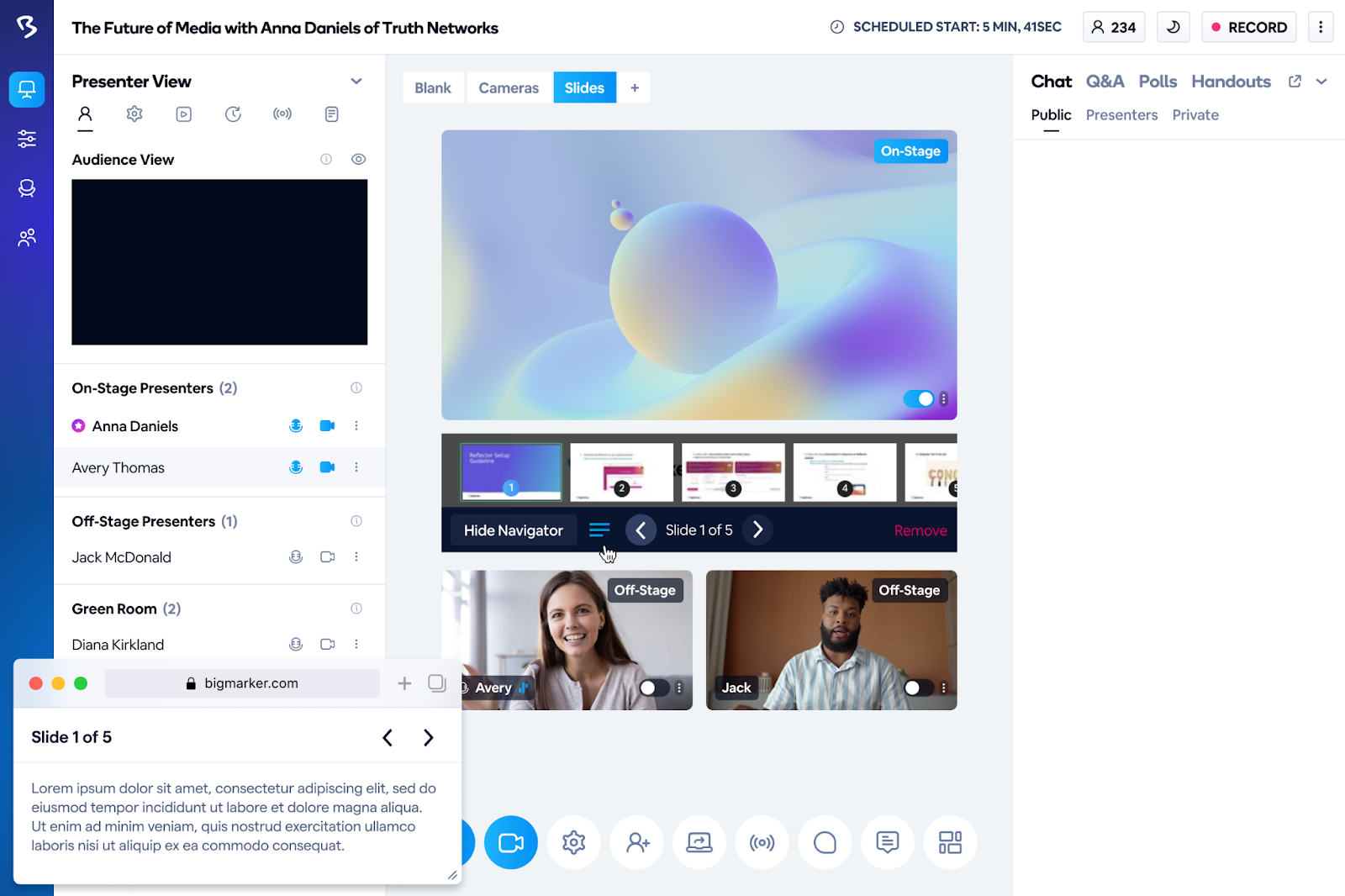Image resolution: width=1345 pixels, height=896 pixels.
Task: Open the invite presenter icon in bottom toolbar
Action: [x=637, y=842]
